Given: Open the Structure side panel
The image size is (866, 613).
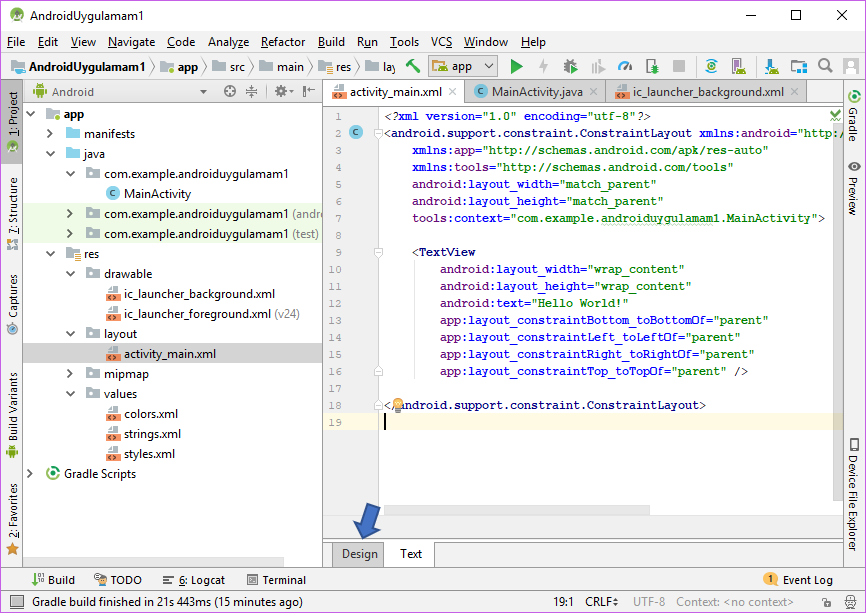Looking at the screenshot, I should tap(12, 213).
